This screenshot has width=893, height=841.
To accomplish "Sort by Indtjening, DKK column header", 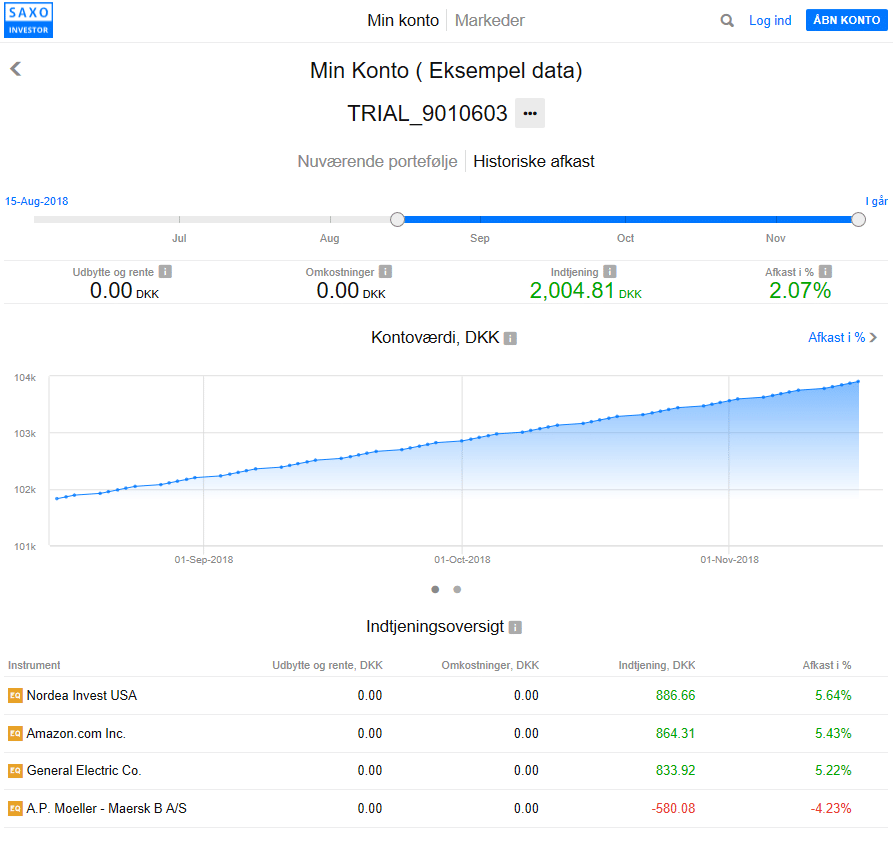I will coord(657,665).
